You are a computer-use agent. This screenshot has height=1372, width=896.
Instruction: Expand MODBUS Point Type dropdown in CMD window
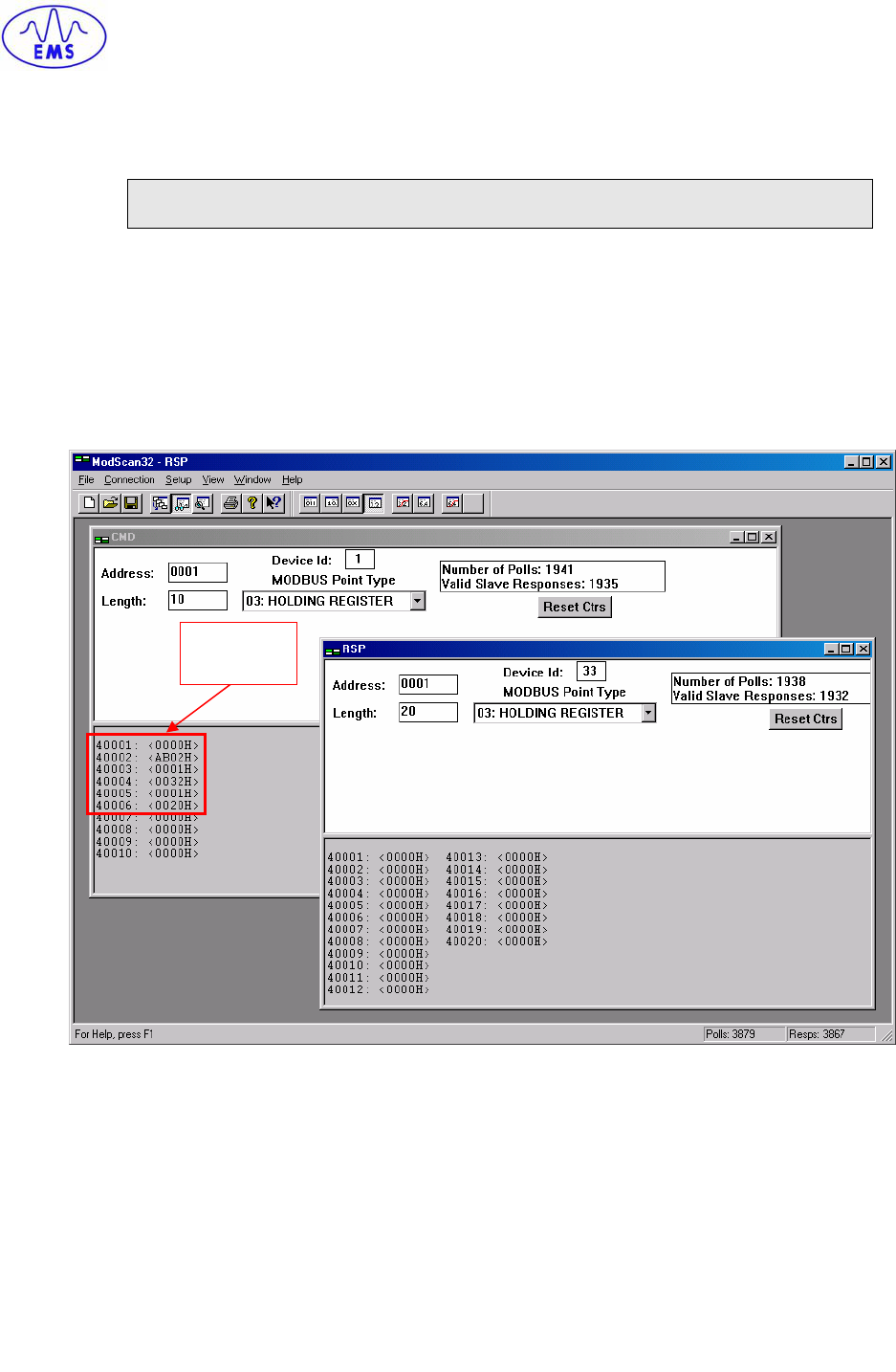418,601
